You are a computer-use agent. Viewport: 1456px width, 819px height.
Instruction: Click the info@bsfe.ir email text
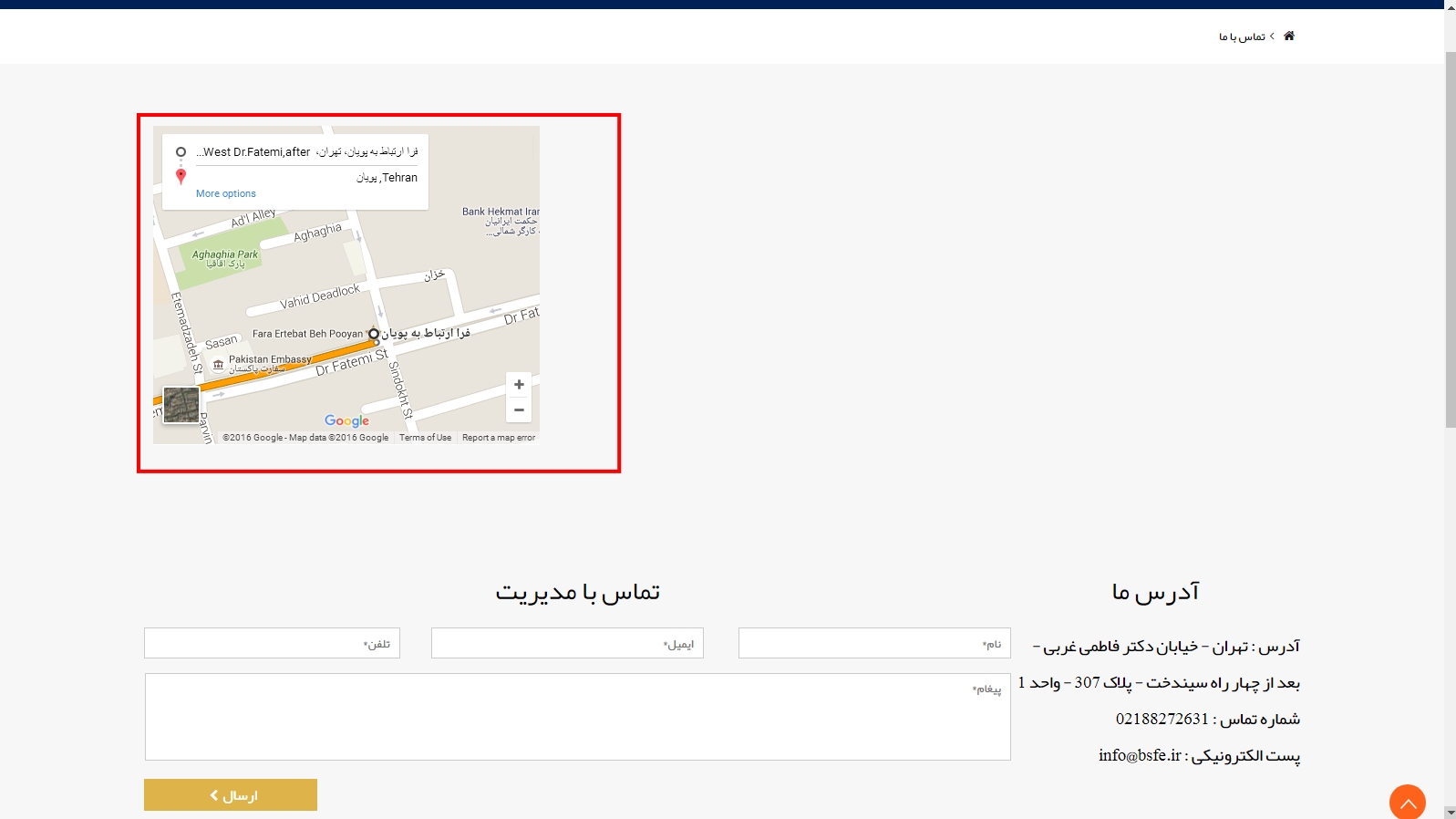click(1140, 755)
